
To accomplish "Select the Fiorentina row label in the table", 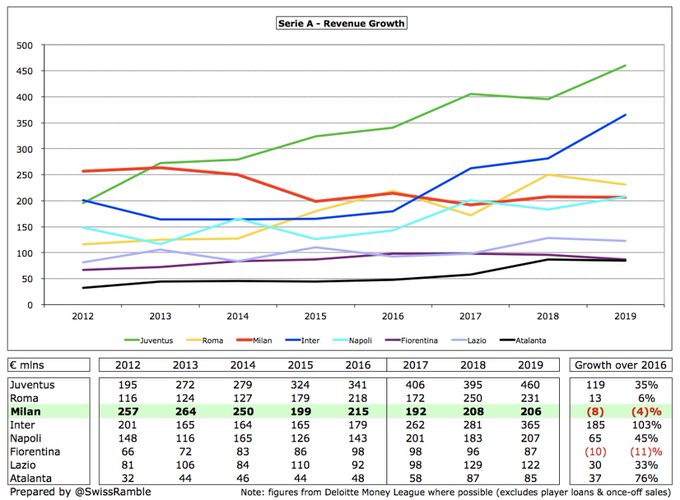I will [x=35, y=452].
